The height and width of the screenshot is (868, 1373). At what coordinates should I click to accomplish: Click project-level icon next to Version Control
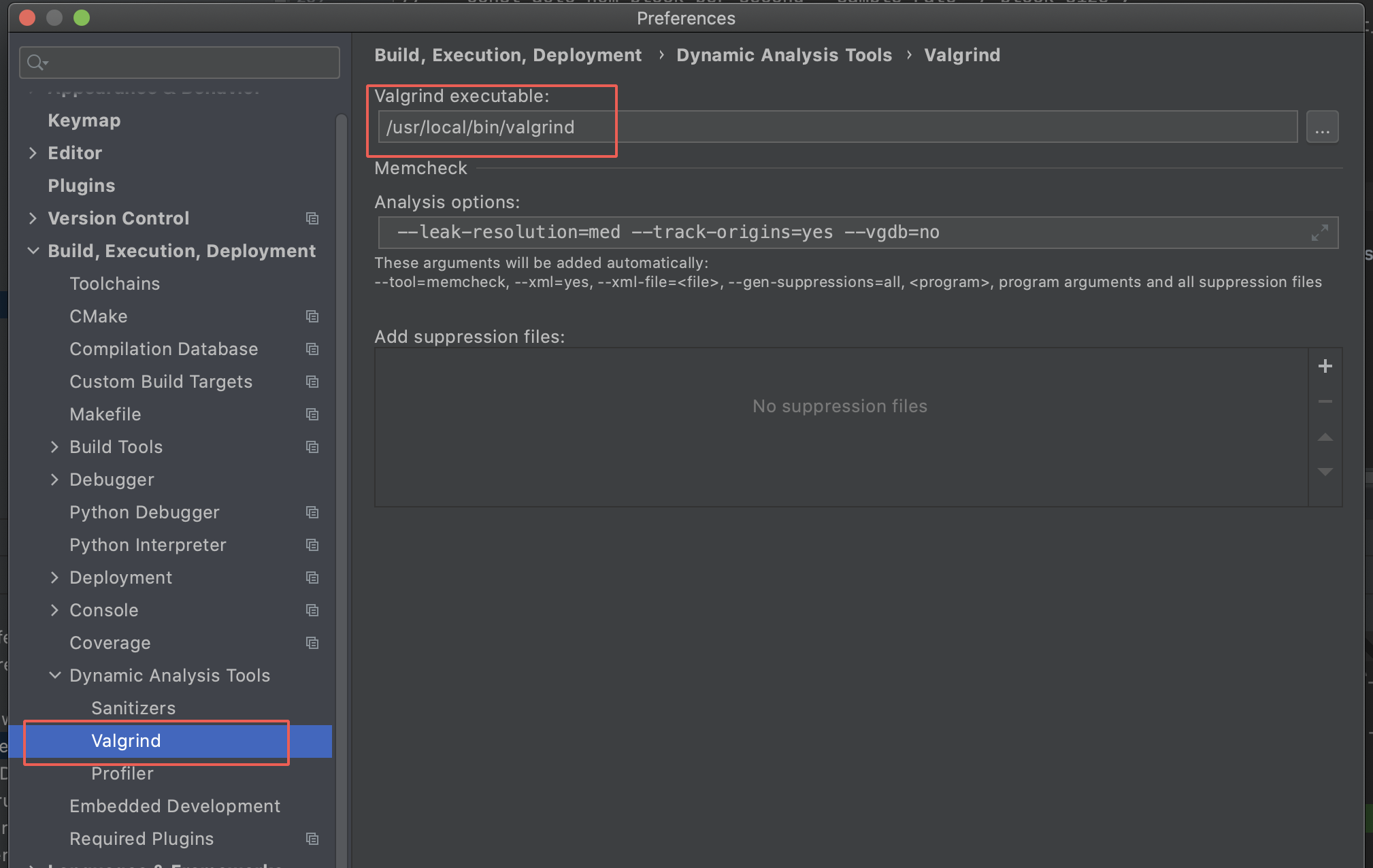tap(312, 218)
